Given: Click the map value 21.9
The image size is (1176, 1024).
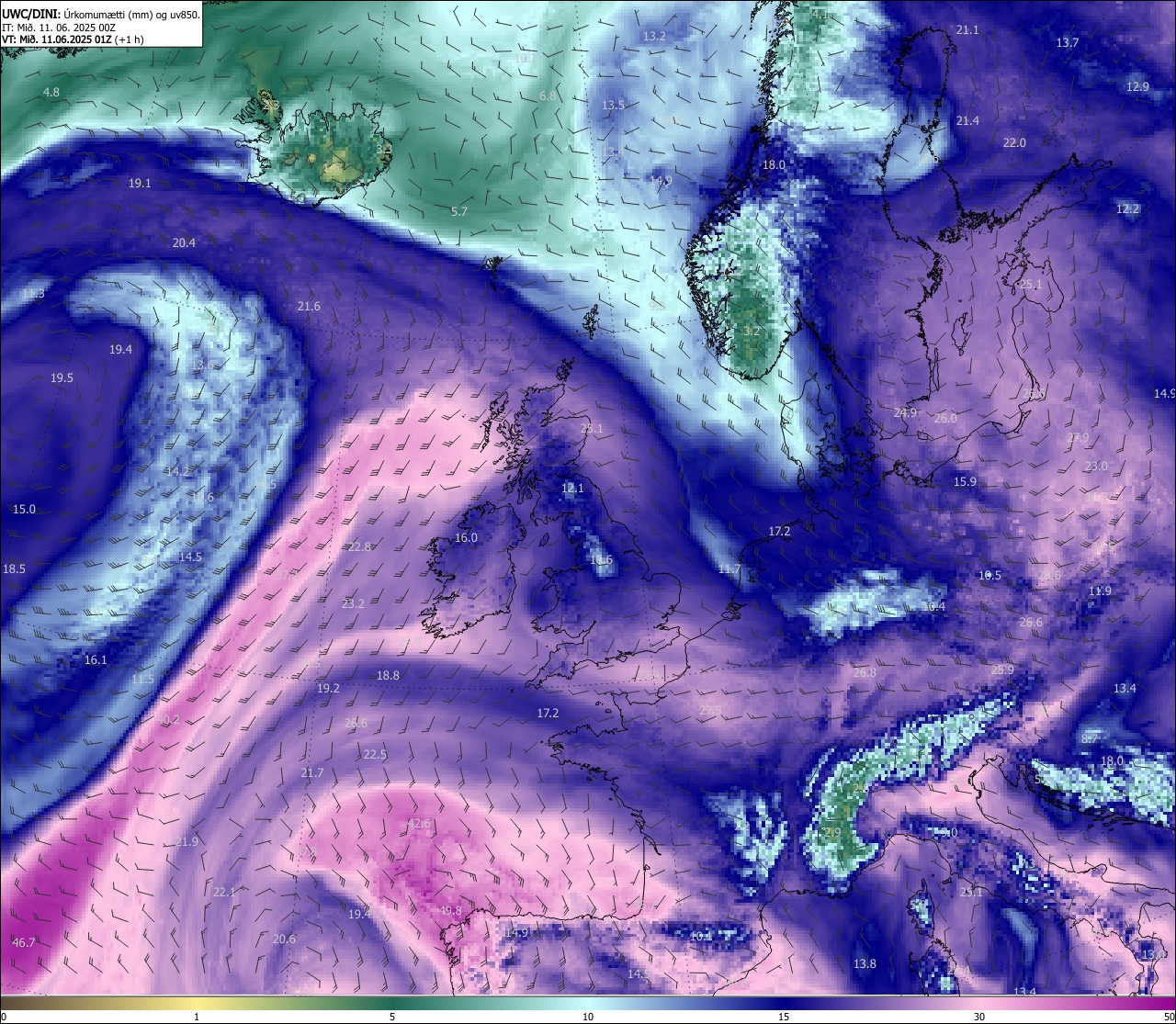Looking at the screenshot, I should [x=187, y=842].
